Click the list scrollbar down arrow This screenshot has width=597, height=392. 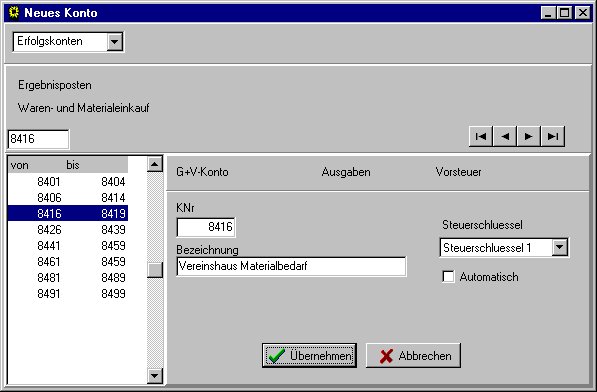(155, 376)
